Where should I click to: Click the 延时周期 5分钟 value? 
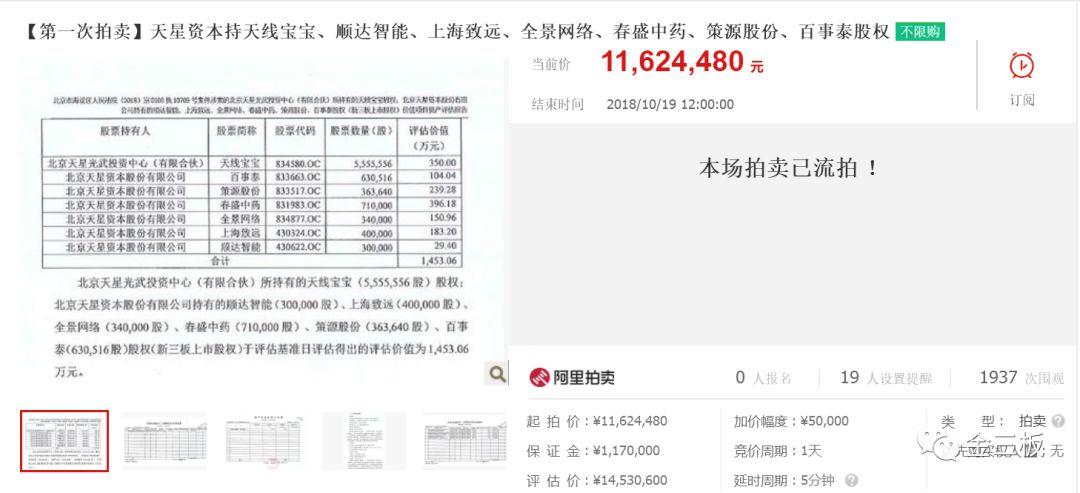819,481
